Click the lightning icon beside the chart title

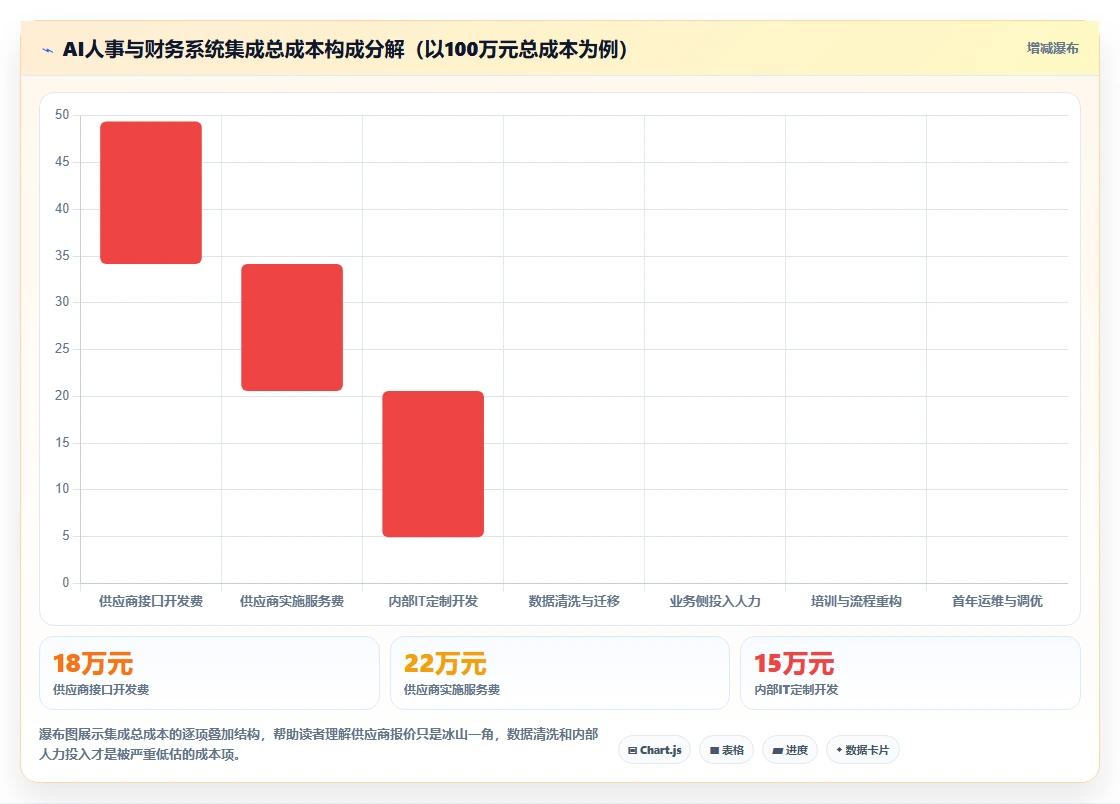click(x=48, y=50)
